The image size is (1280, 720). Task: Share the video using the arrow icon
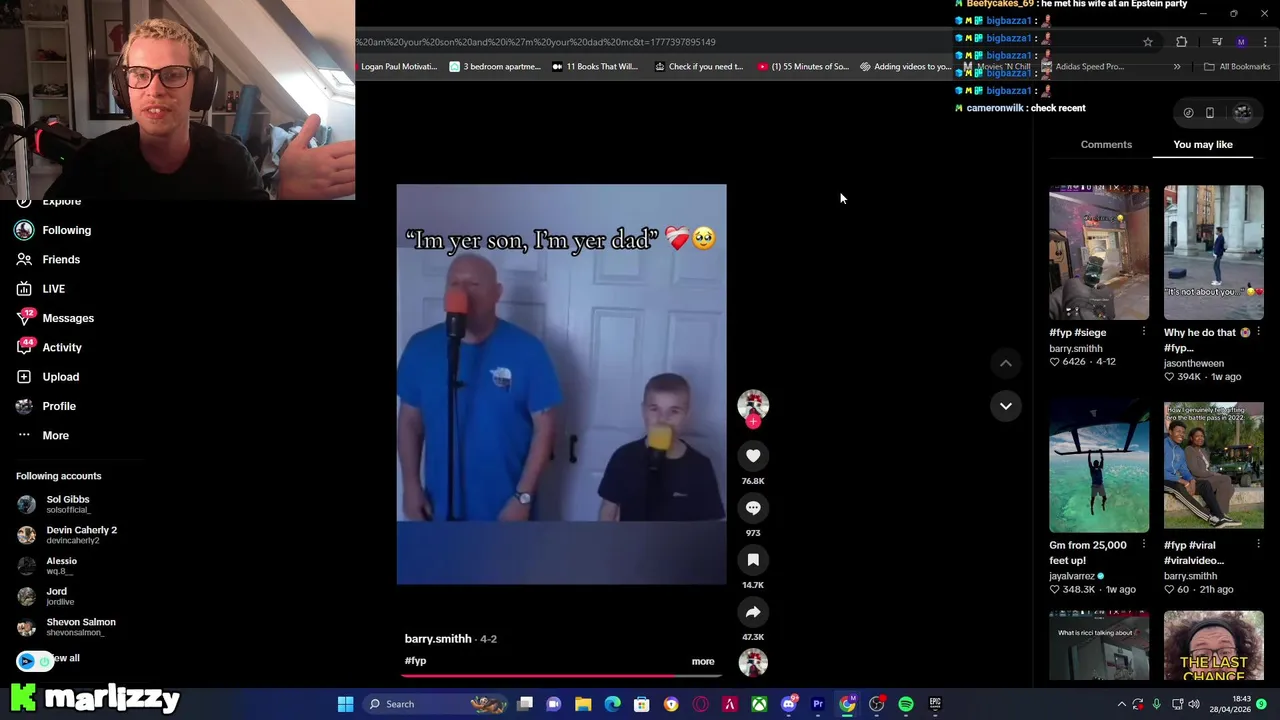click(x=753, y=612)
